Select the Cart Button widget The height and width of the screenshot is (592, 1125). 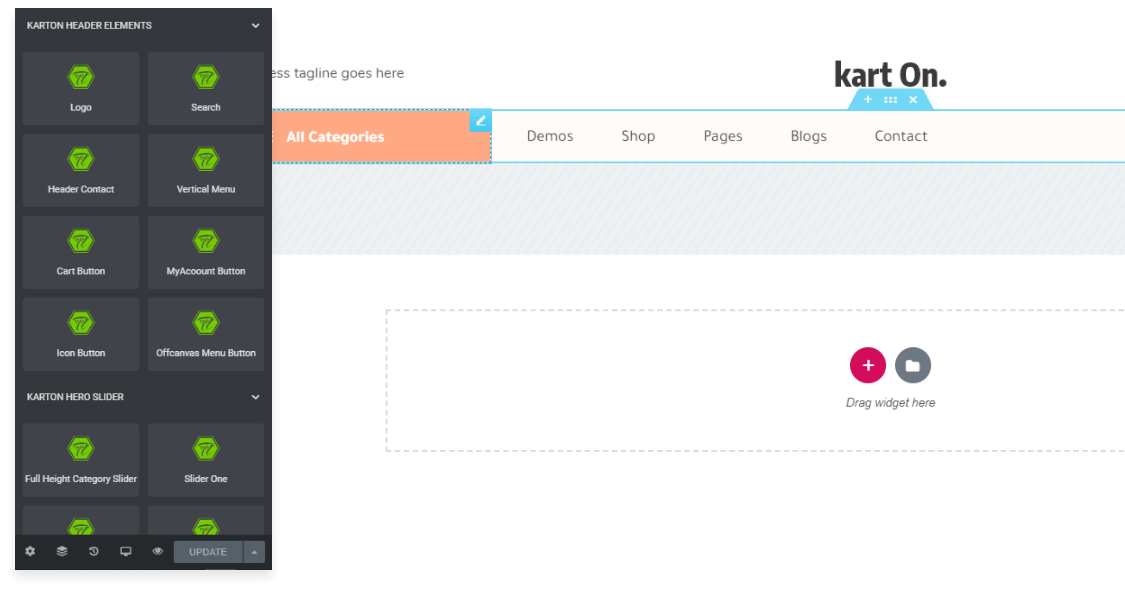[80, 252]
